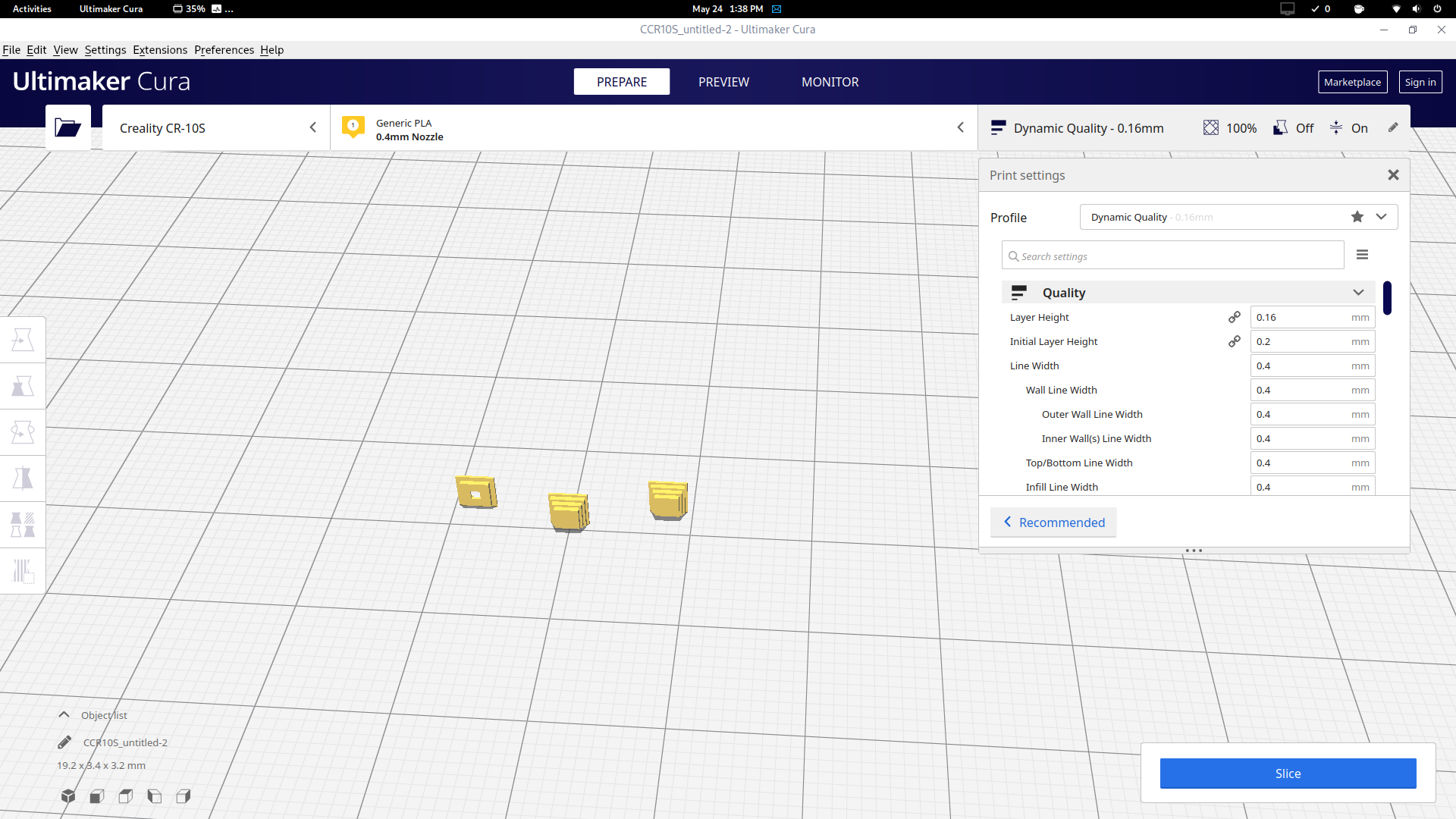Click the pencil icon next to CCR10S_untitled-2

pyautogui.click(x=64, y=742)
